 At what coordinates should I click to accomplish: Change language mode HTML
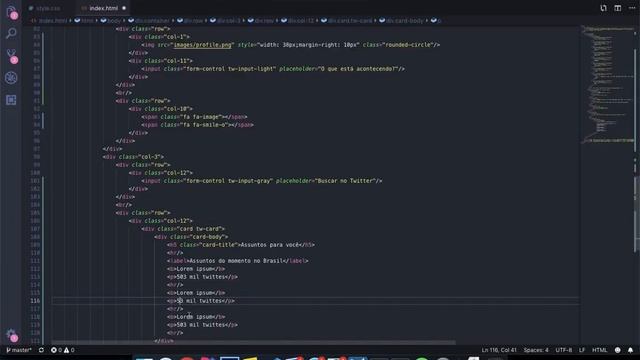coord(599,350)
